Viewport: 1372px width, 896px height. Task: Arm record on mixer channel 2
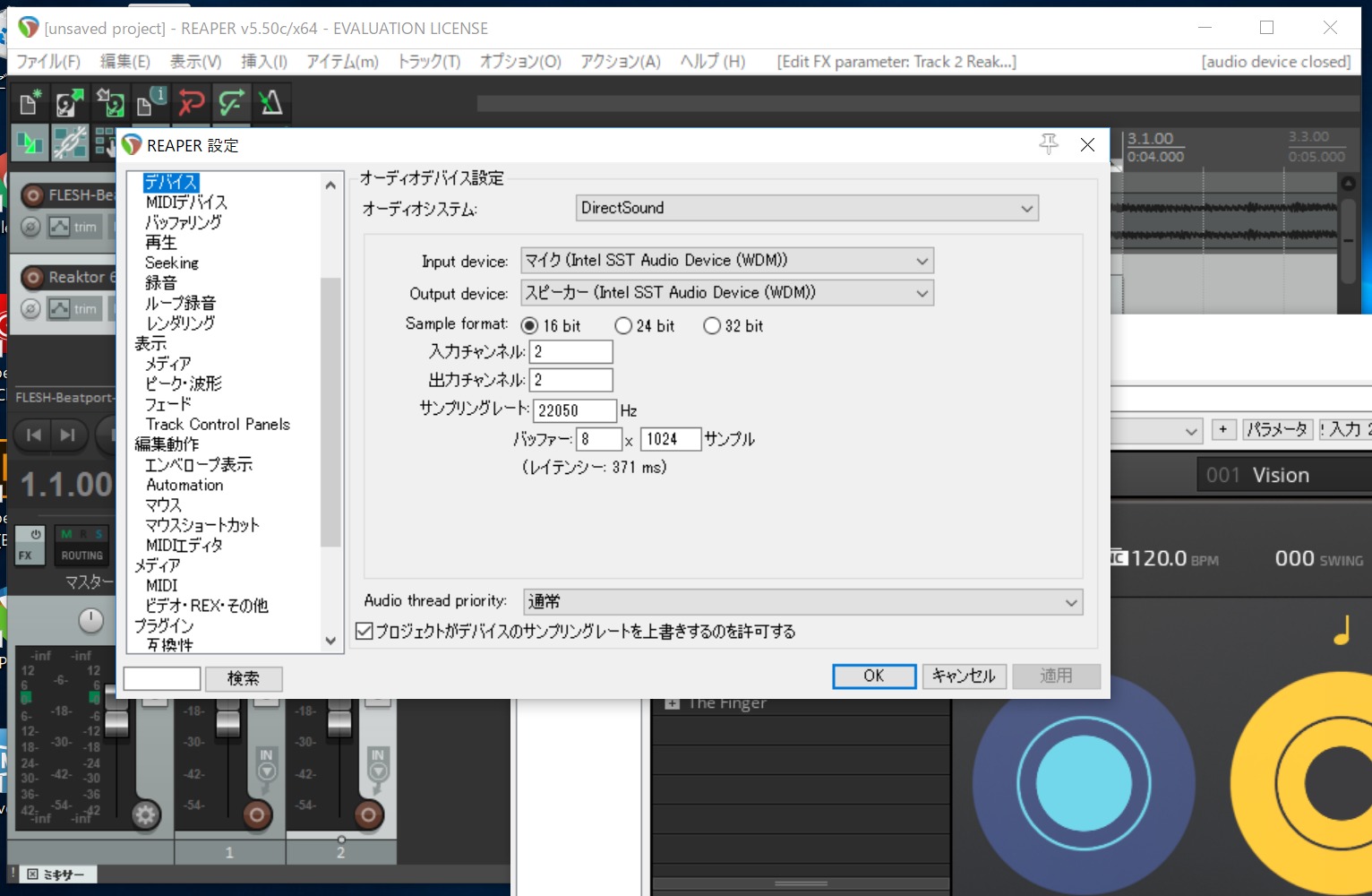click(368, 814)
